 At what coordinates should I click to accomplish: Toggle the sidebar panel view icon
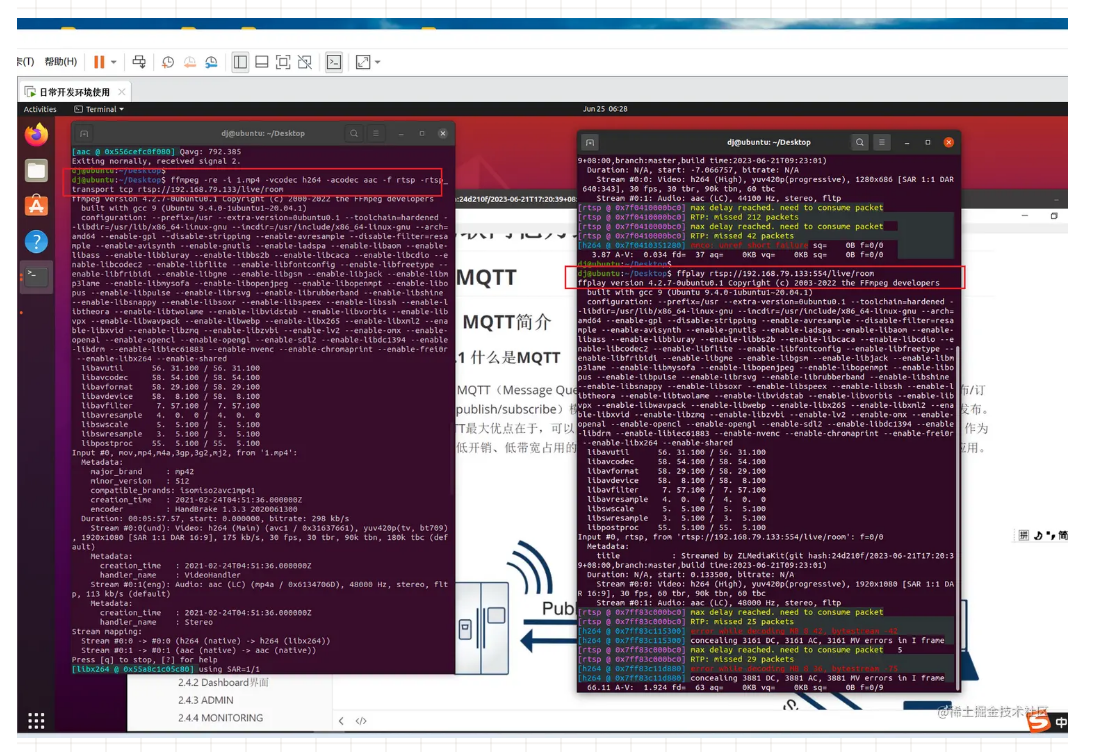point(242,62)
